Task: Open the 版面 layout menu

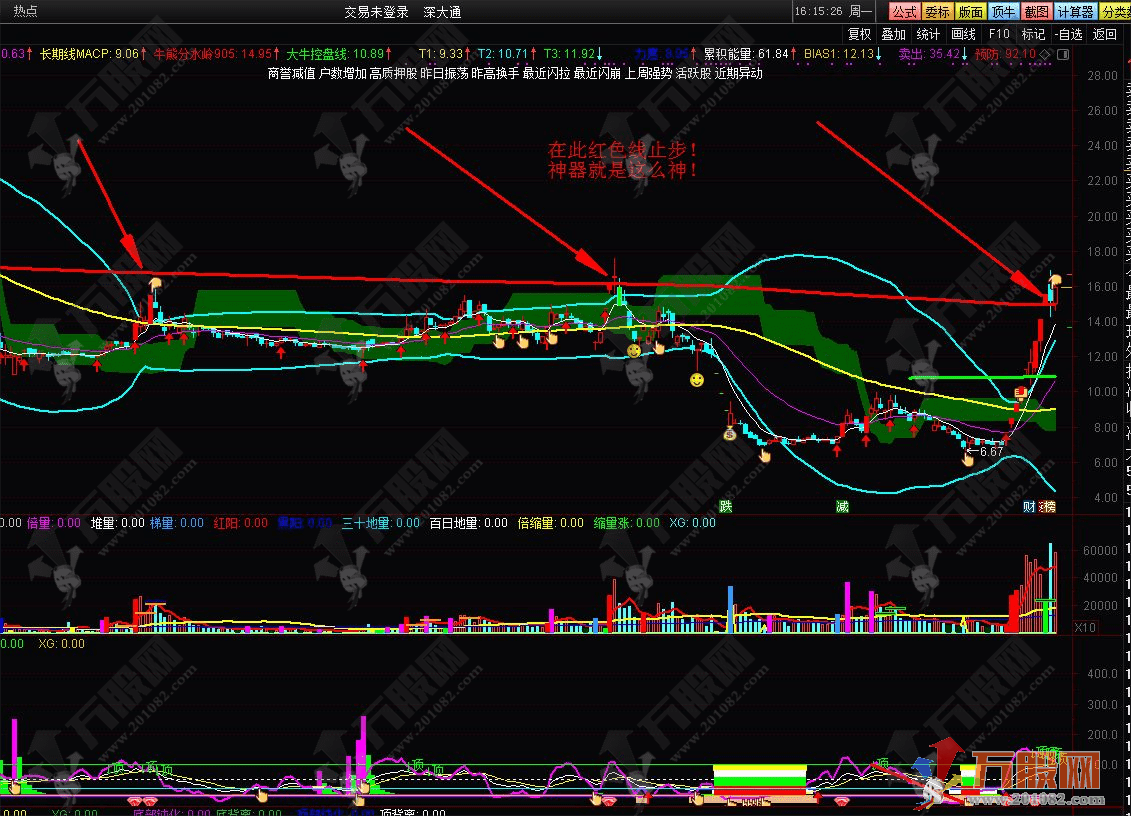Action: (970, 11)
